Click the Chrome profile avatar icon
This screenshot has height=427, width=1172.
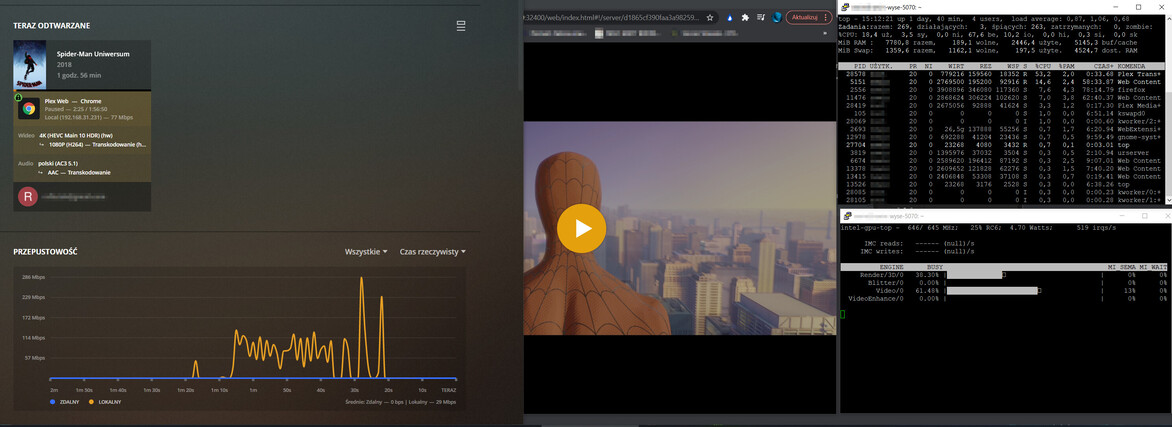[777, 18]
